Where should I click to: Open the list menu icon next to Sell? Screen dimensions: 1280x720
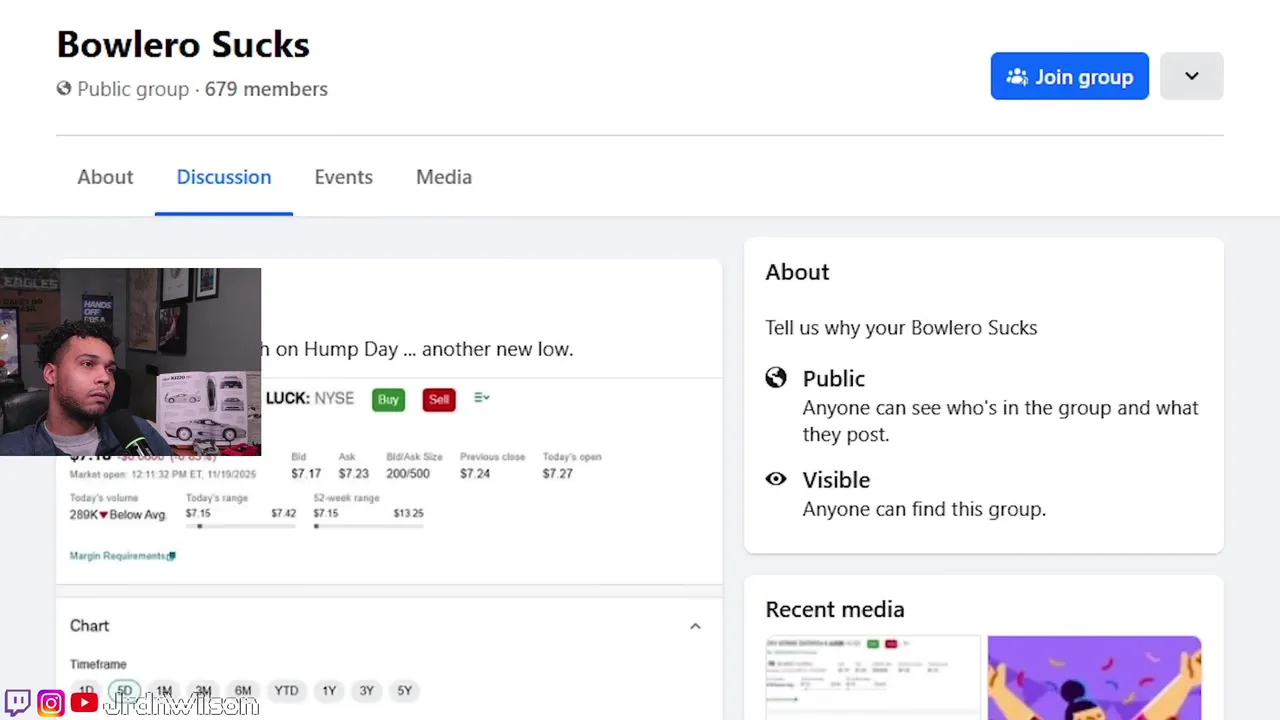(x=481, y=398)
